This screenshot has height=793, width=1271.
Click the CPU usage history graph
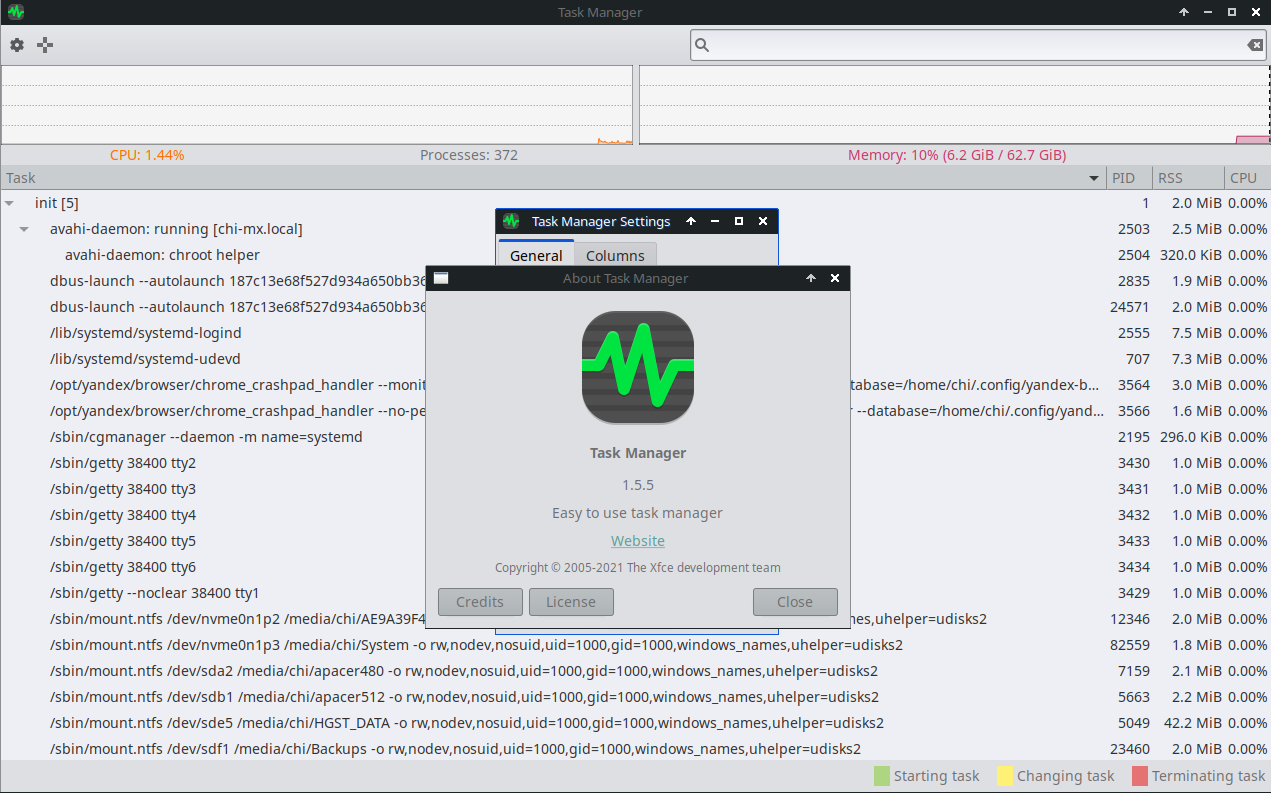(317, 105)
